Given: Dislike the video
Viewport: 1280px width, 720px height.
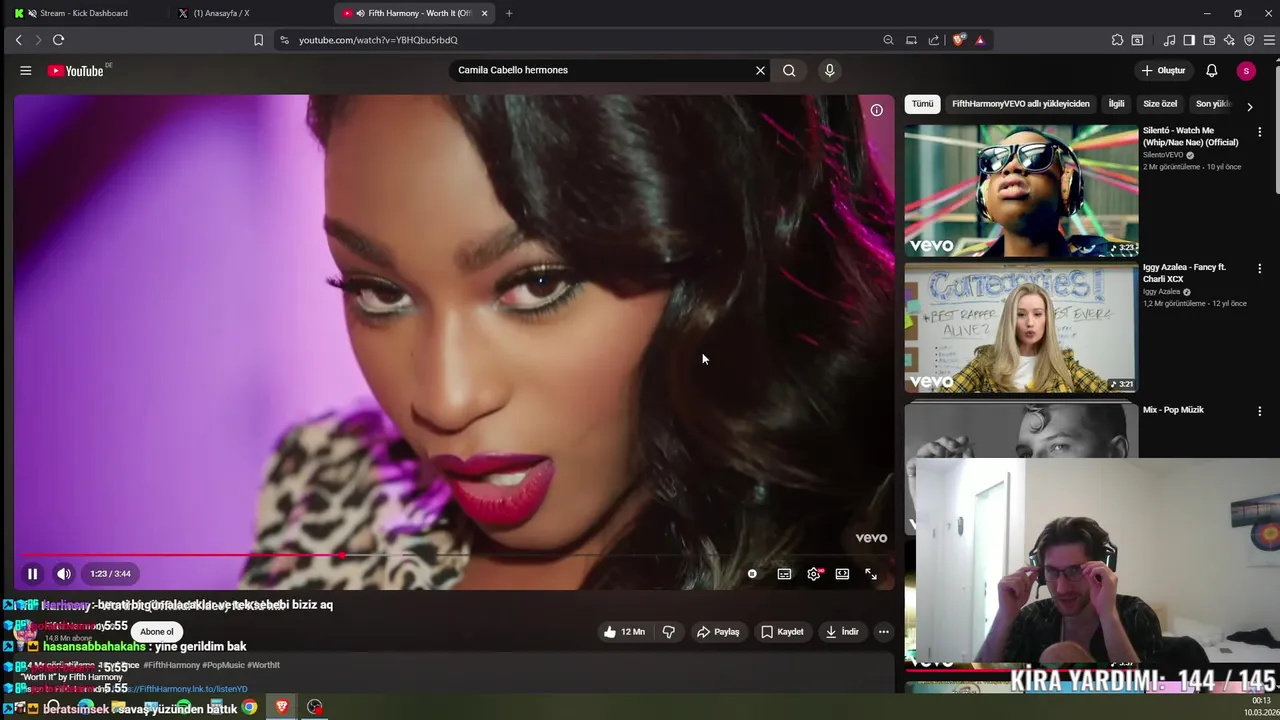Looking at the screenshot, I should pyautogui.click(x=668, y=632).
